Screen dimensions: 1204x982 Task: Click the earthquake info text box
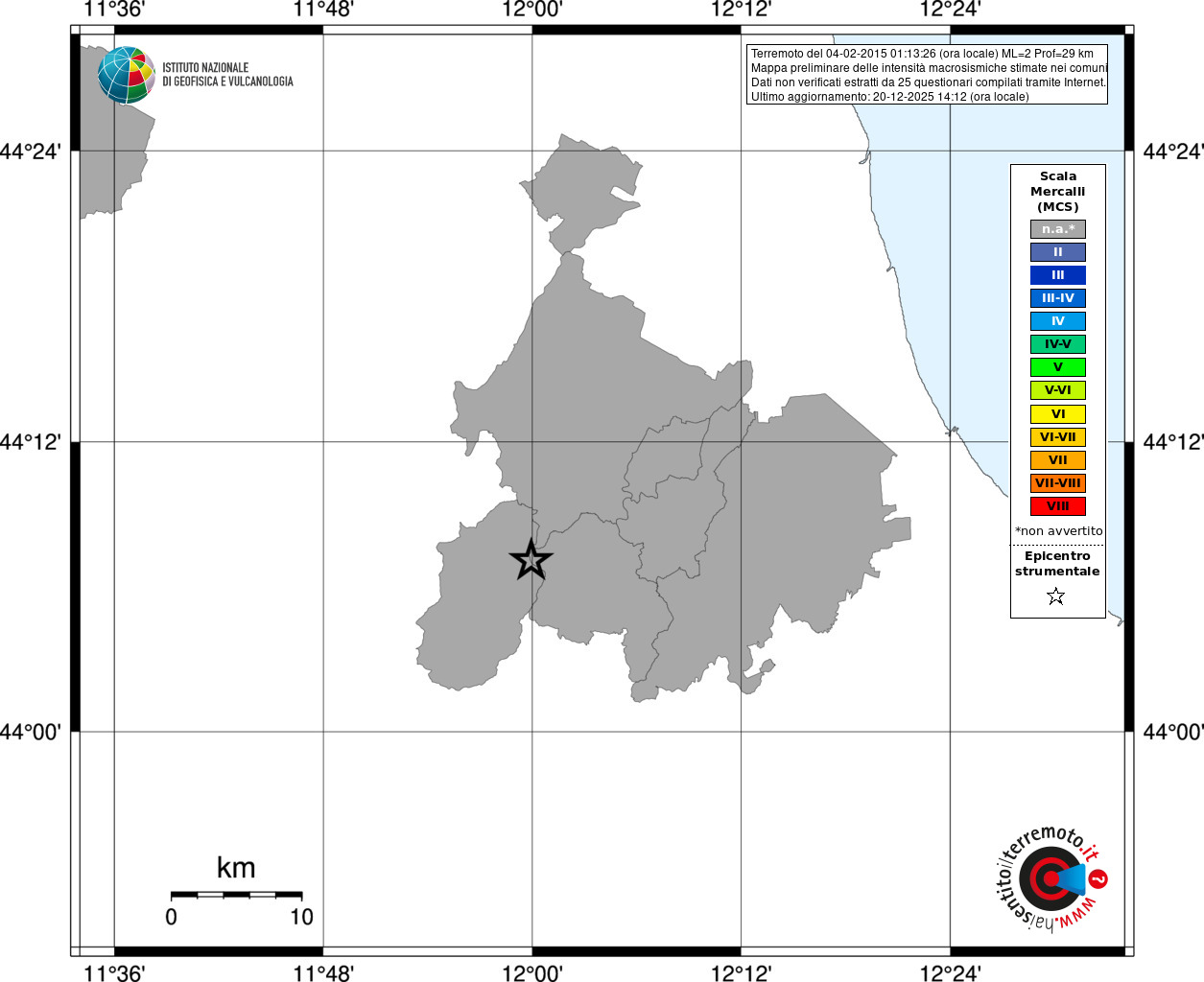[927, 74]
